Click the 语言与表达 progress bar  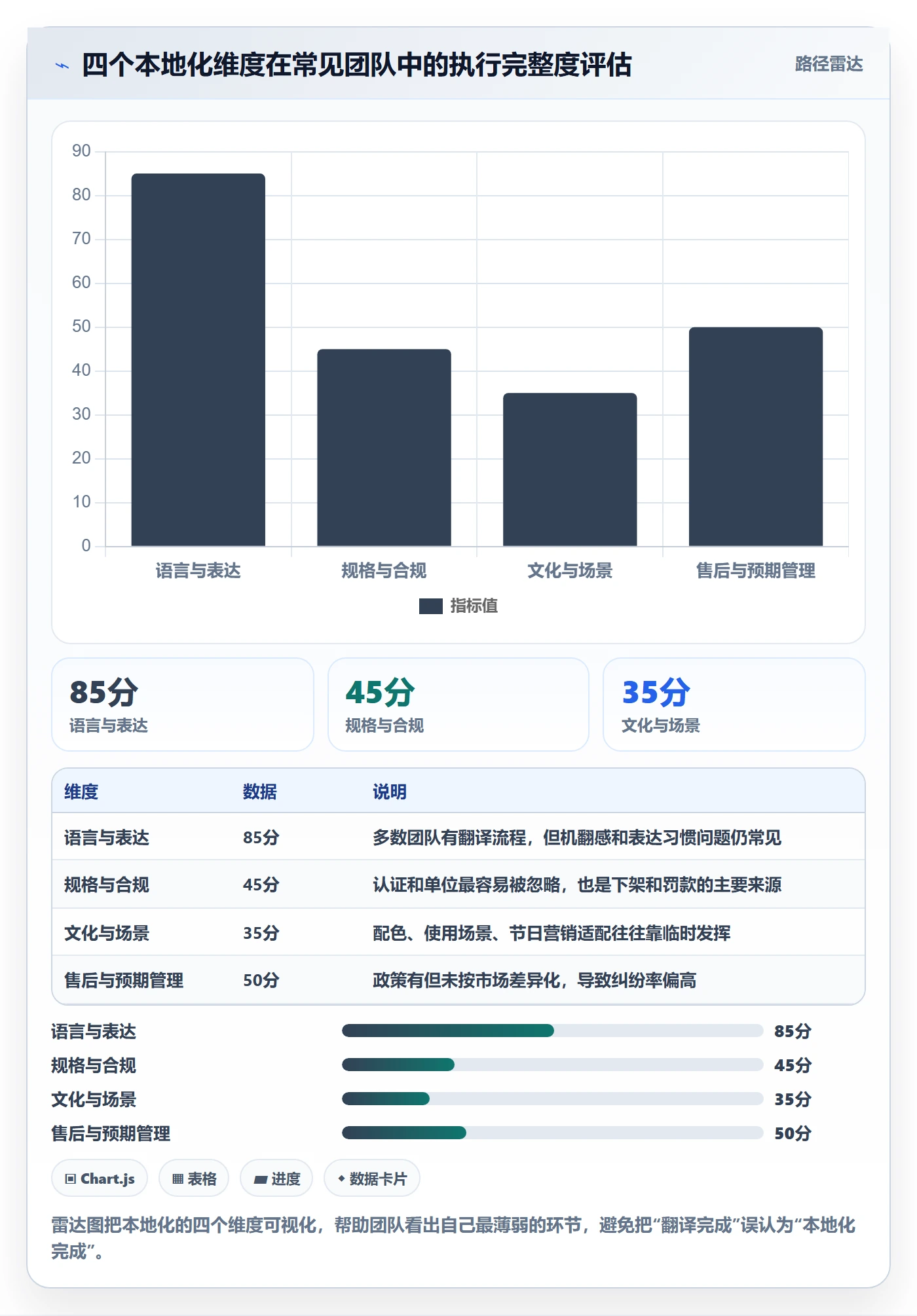tap(552, 1031)
